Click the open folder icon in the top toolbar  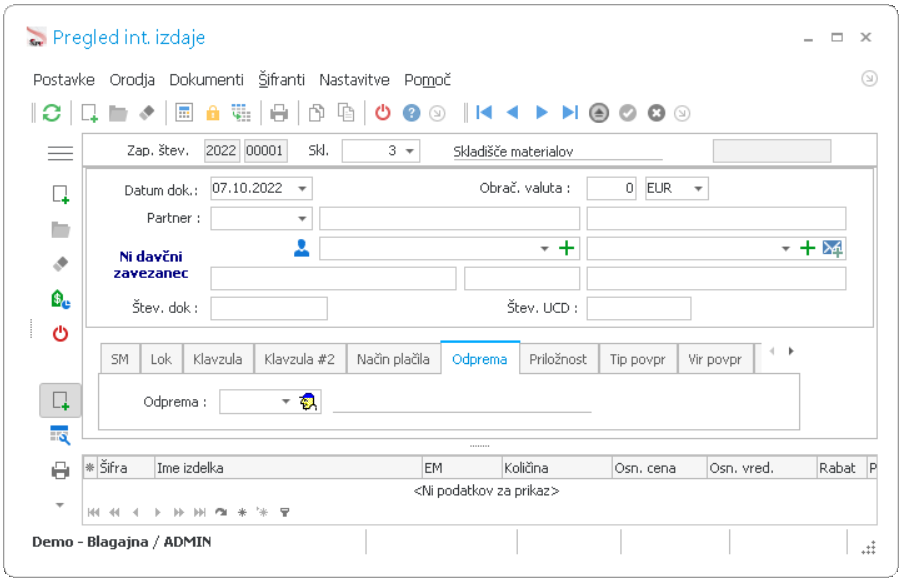point(118,113)
